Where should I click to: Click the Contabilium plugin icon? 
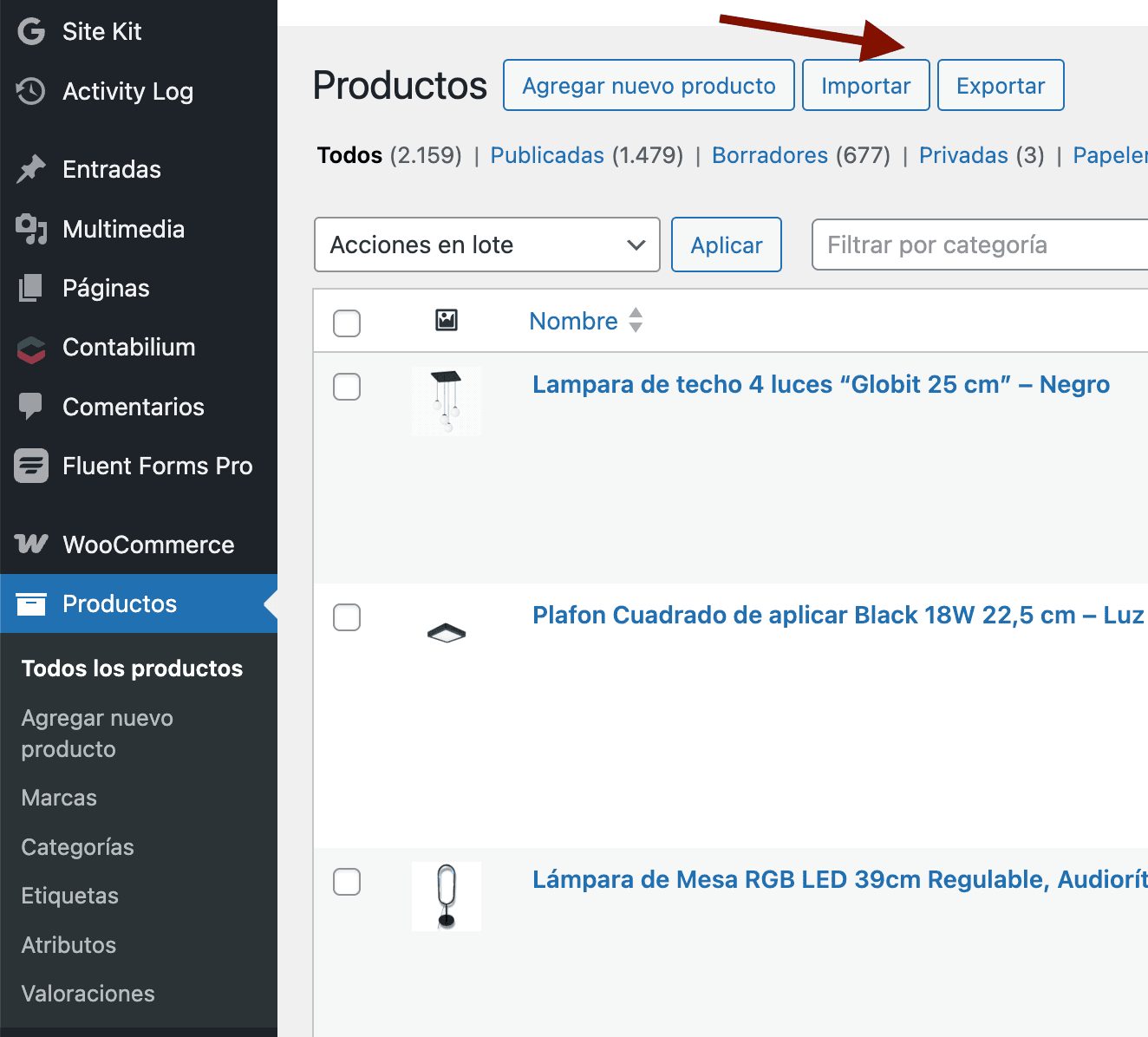(x=30, y=347)
